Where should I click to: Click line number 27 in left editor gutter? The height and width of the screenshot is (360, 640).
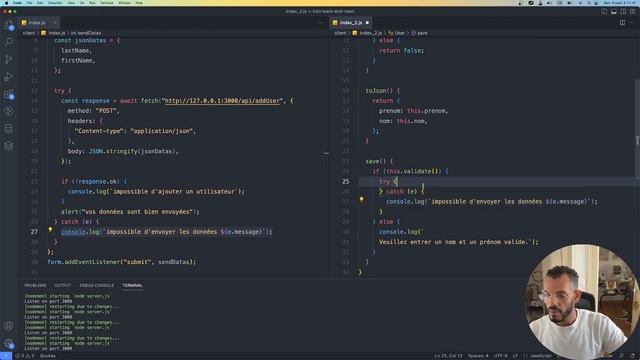[34, 232]
